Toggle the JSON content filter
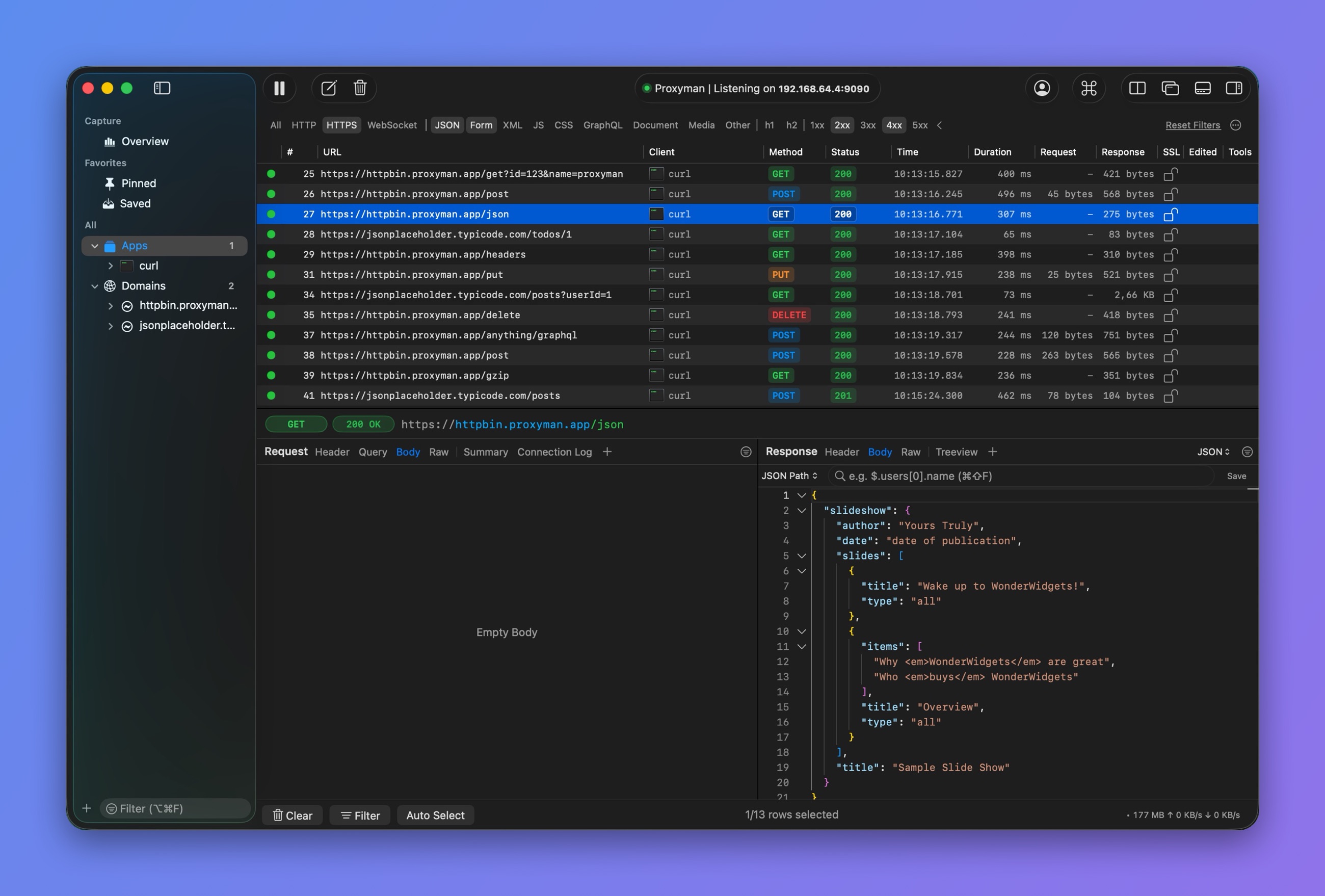The height and width of the screenshot is (896, 1325). point(447,125)
